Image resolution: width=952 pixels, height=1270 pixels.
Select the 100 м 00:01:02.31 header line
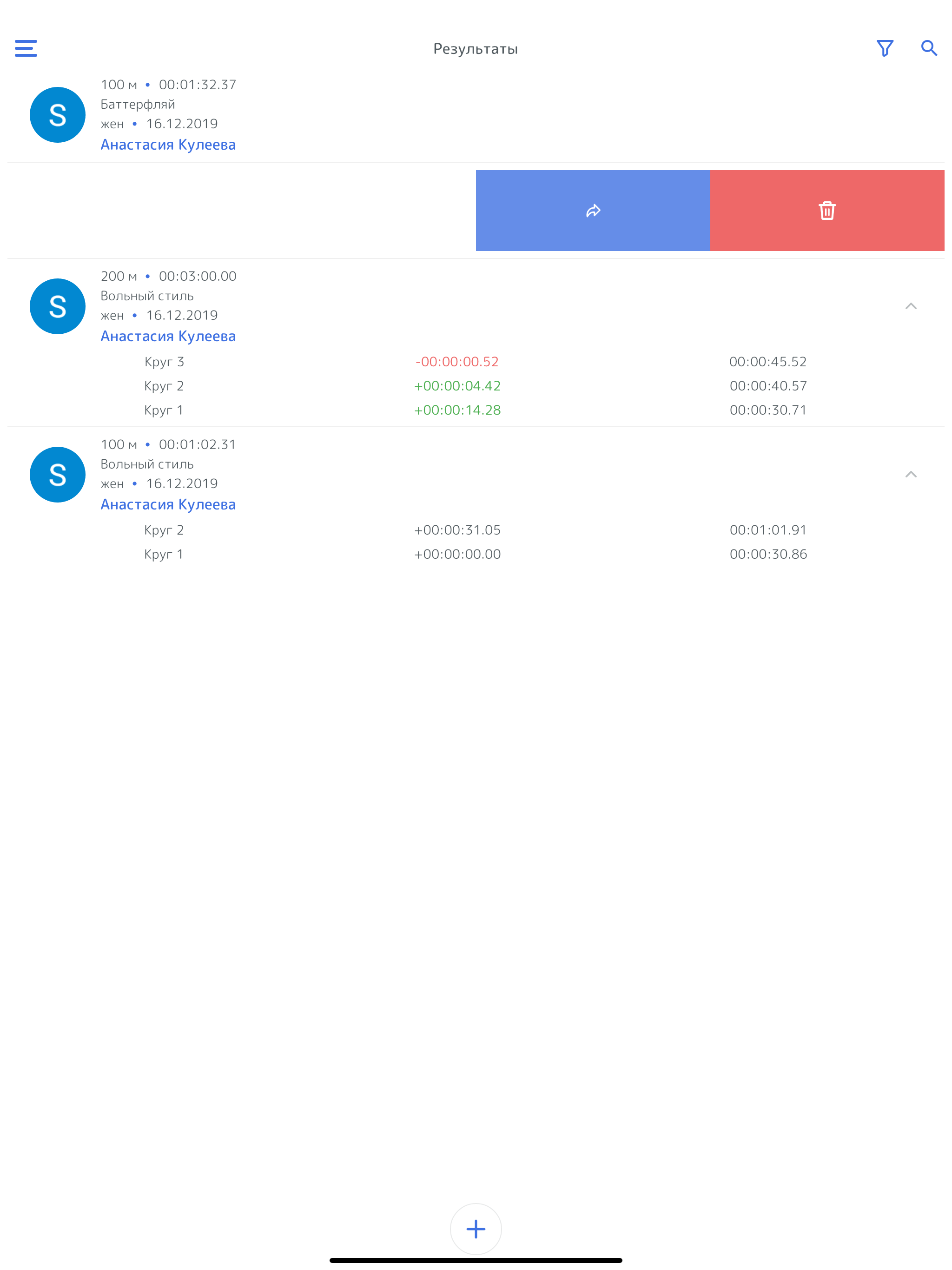(x=168, y=444)
